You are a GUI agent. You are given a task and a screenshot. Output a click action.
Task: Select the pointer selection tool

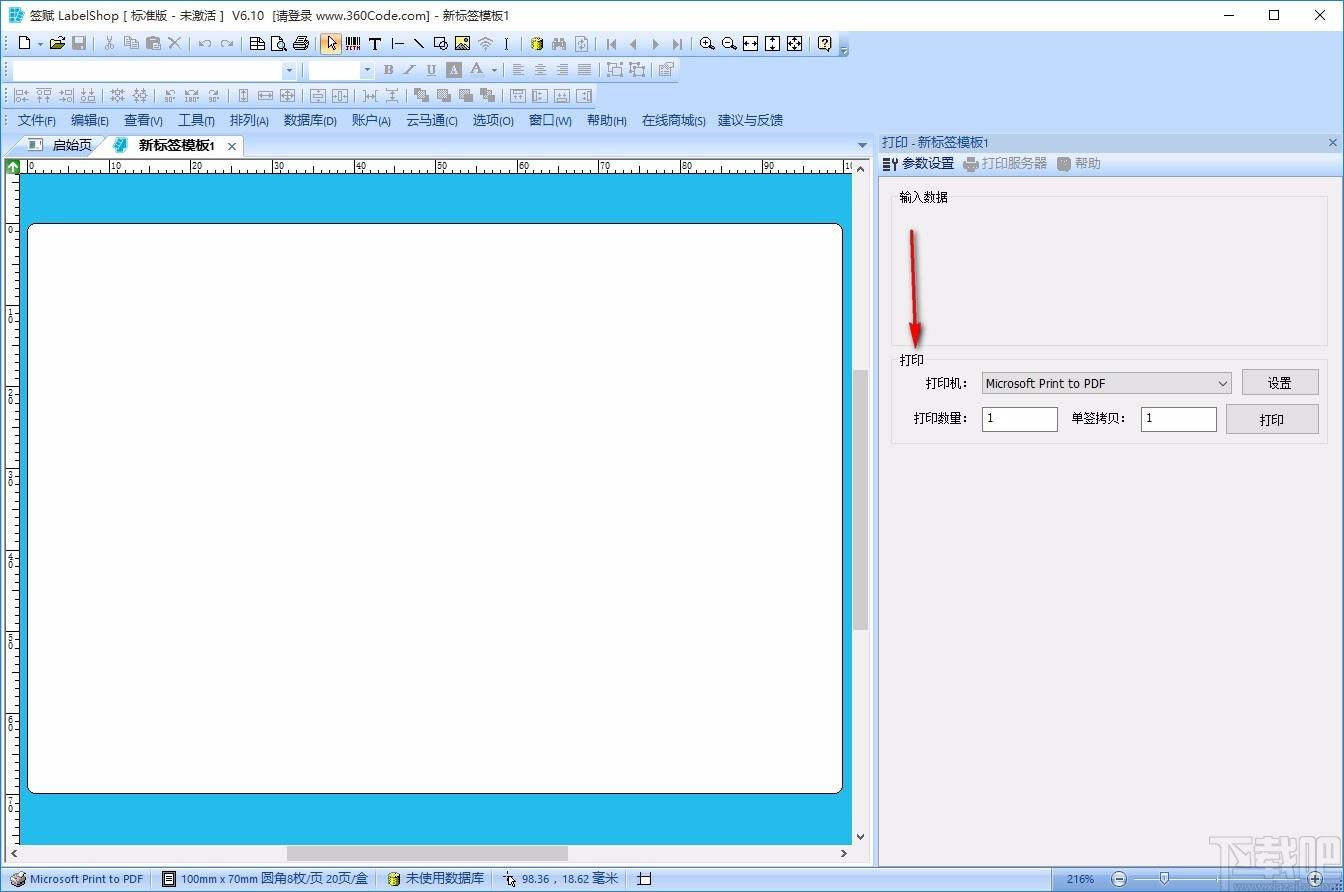pos(331,43)
